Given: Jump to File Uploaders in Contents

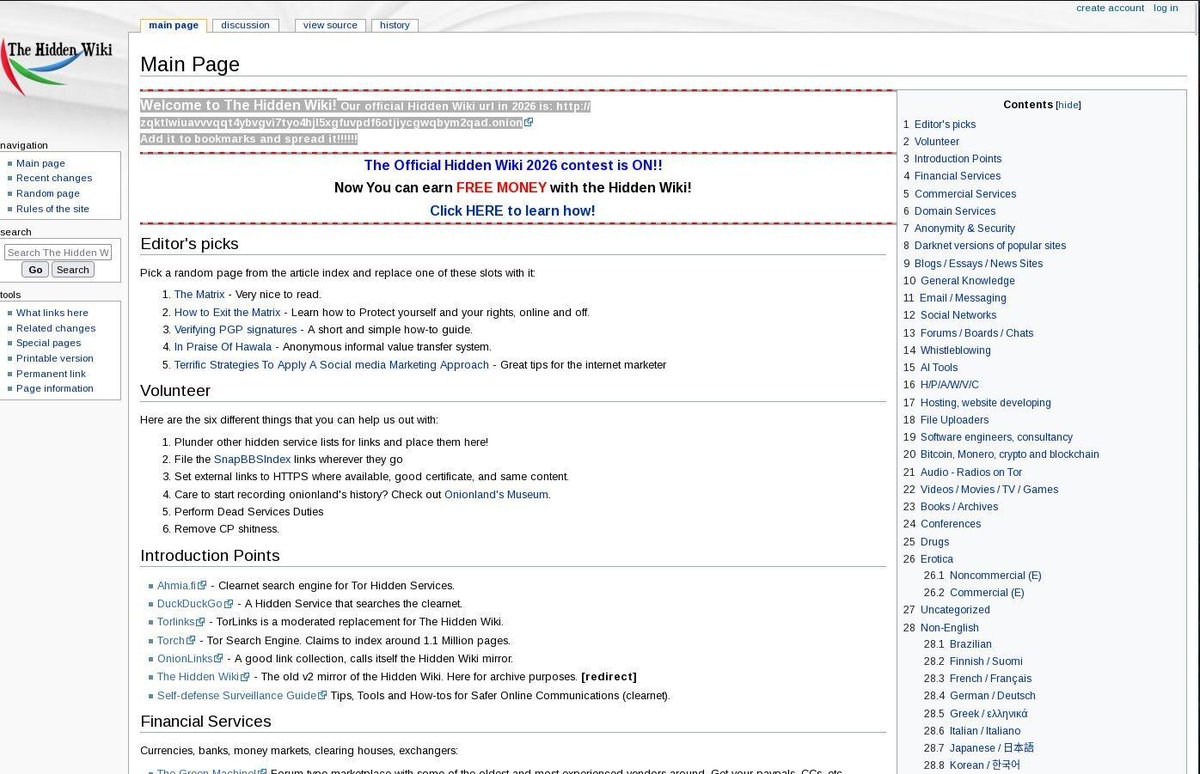Looking at the screenshot, I should [954, 420].
